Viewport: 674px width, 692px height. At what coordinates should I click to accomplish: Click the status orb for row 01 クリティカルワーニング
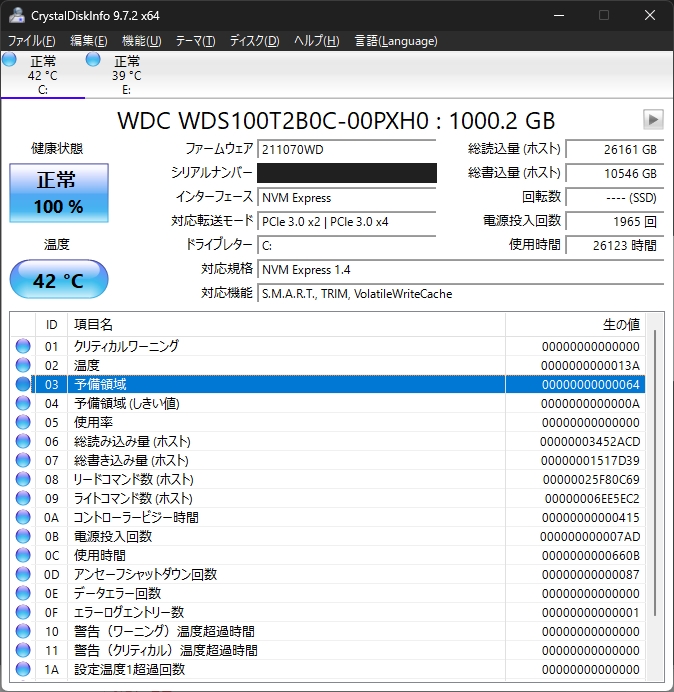(x=23, y=346)
